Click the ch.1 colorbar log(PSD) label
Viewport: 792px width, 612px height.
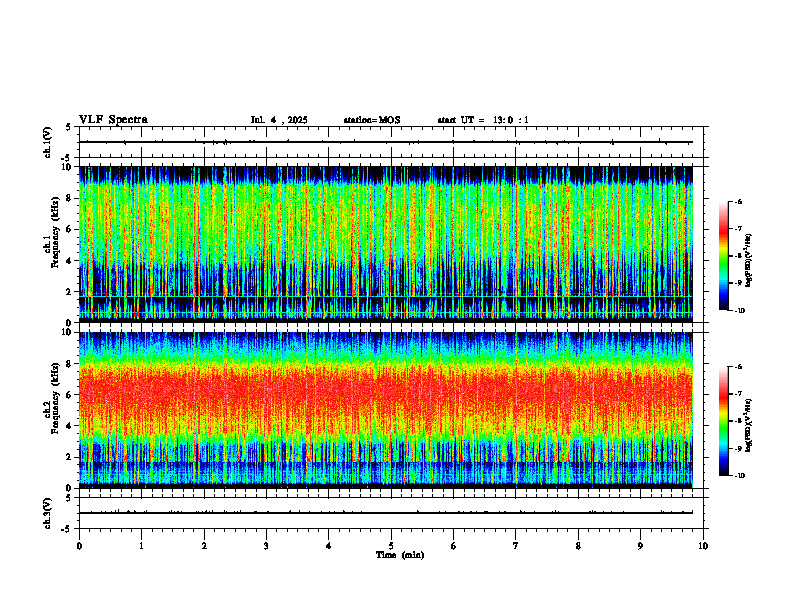tap(748, 261)
